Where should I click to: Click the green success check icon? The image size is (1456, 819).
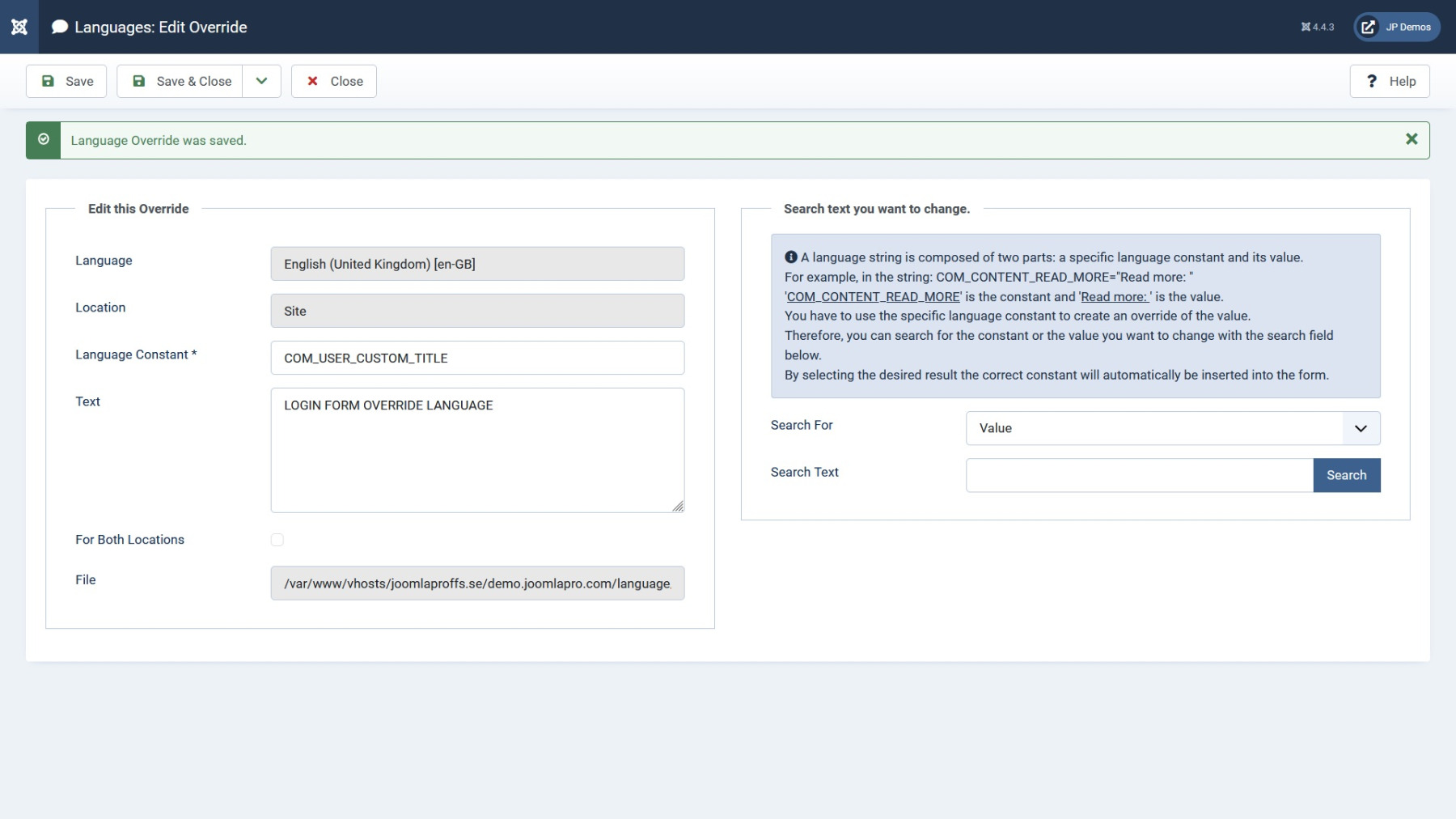44,140
